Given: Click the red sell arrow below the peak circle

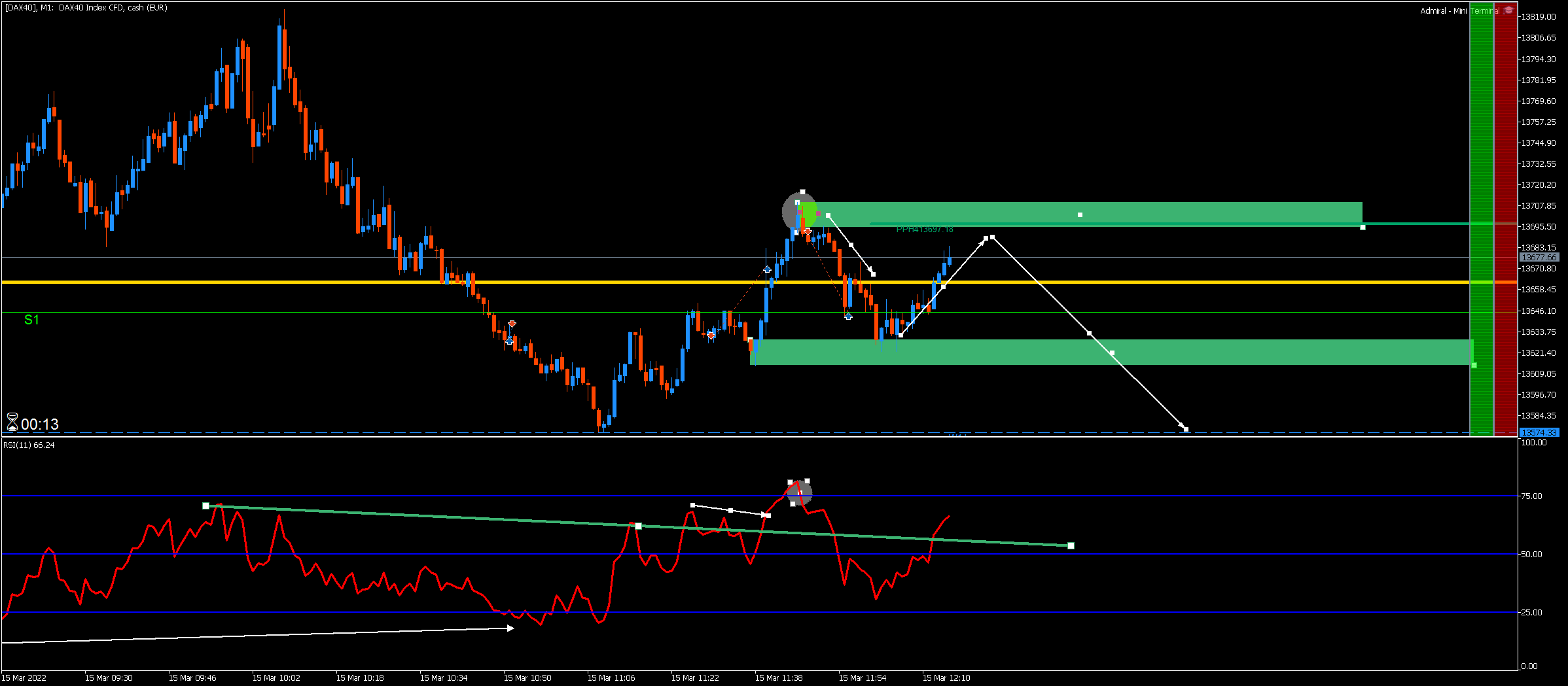Looking at the screenshot, I should [808, 232].
